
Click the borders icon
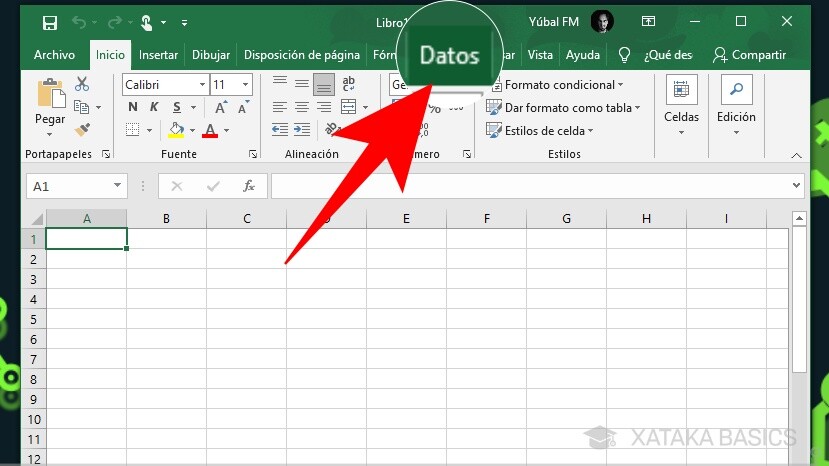pyautogui.click(x=133, y=130)
